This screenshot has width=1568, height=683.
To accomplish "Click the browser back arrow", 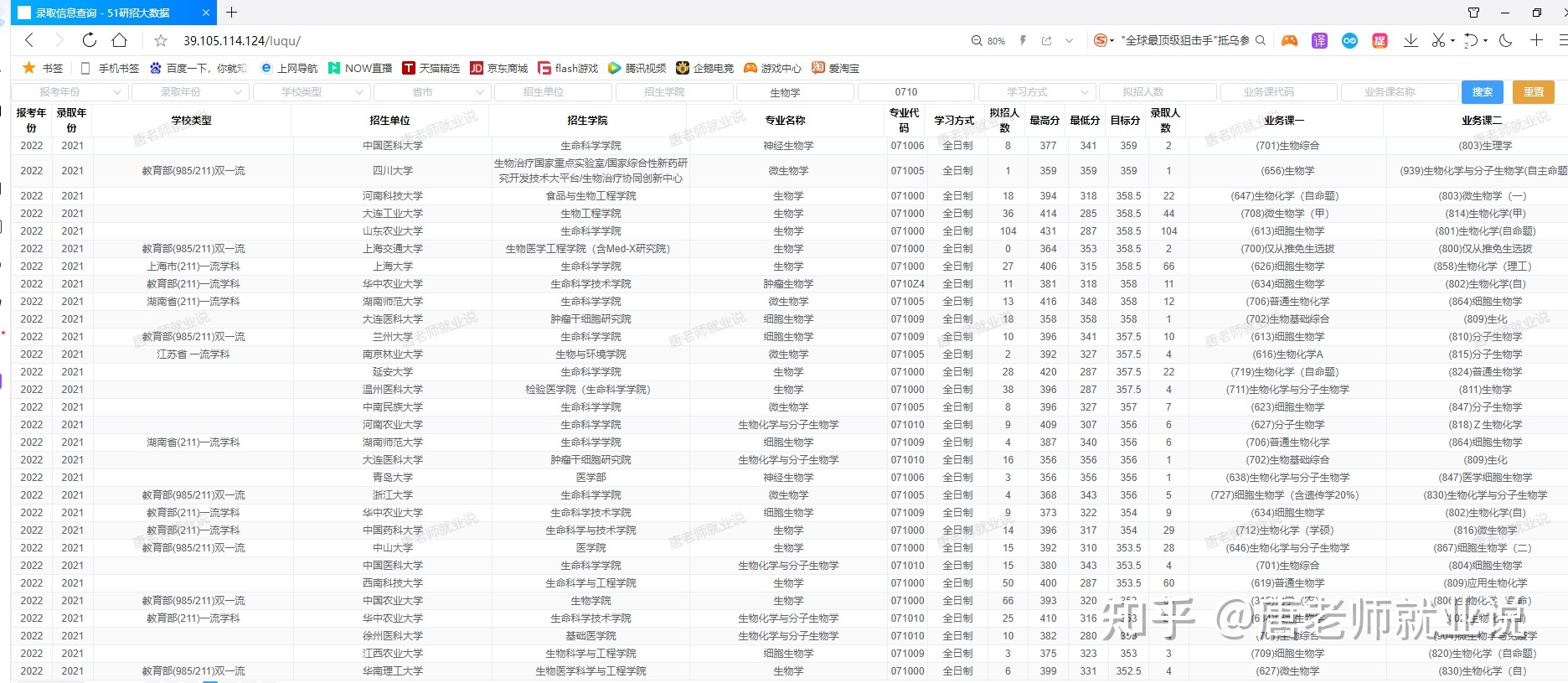I will [x=29, y=40].
